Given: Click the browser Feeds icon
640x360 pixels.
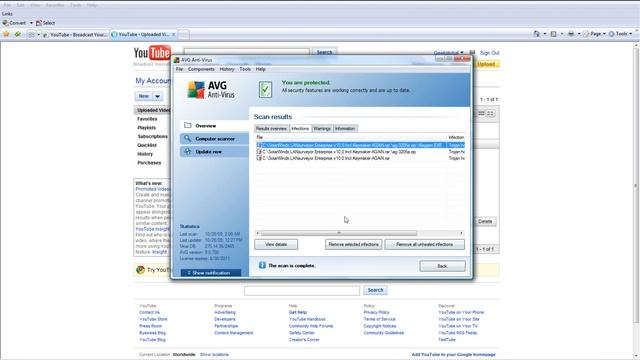Looking at the screenshot, I should [554, 34].
